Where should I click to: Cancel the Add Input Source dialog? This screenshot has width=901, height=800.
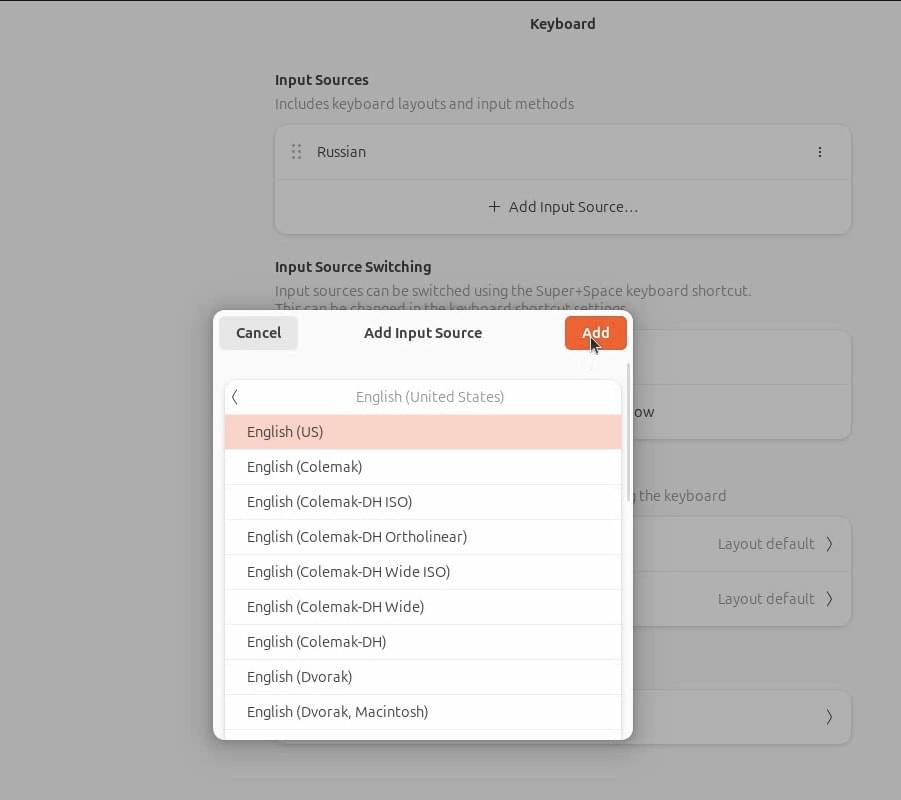(x=259, y=333)
